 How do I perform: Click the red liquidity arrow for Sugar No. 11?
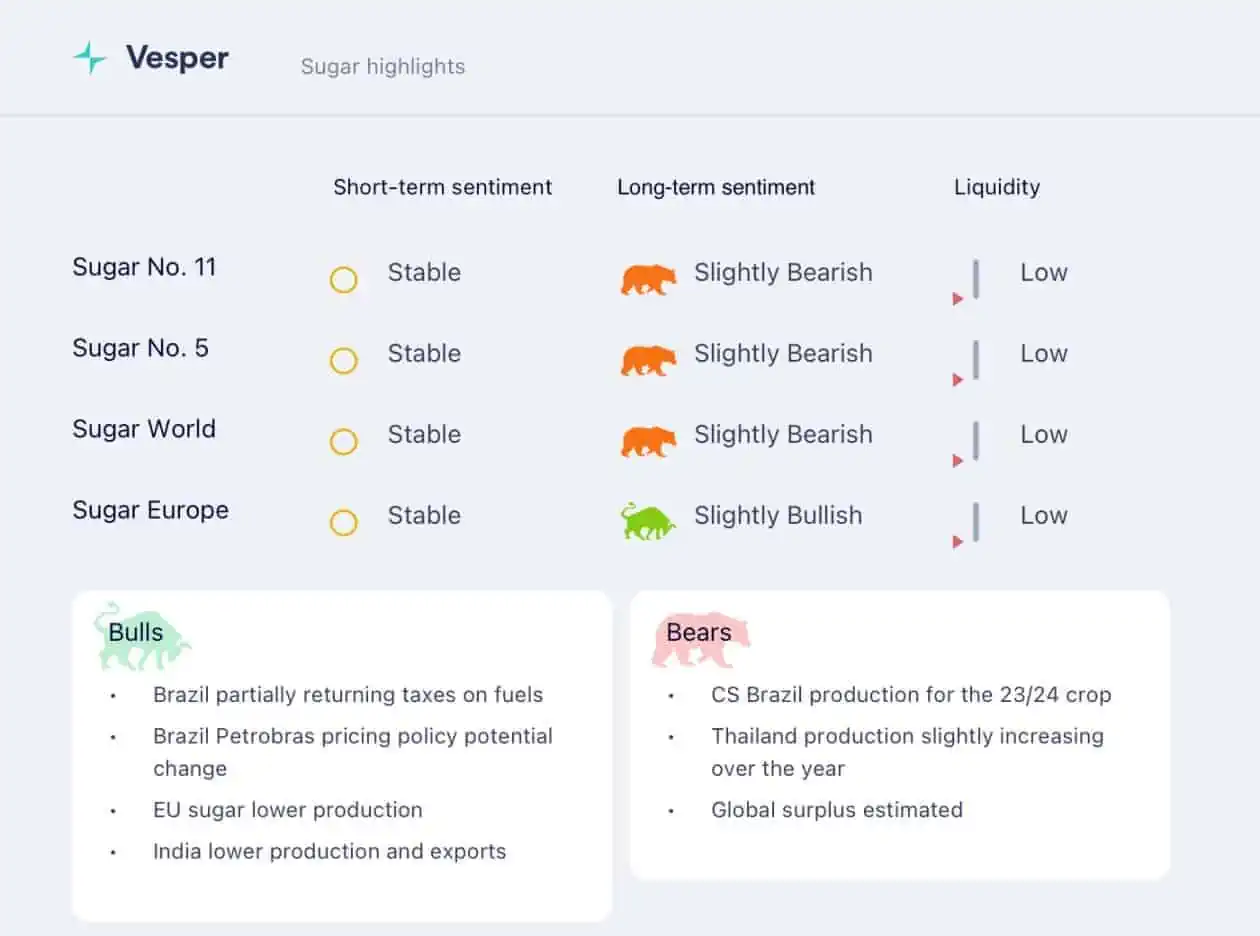coord(958,299)
